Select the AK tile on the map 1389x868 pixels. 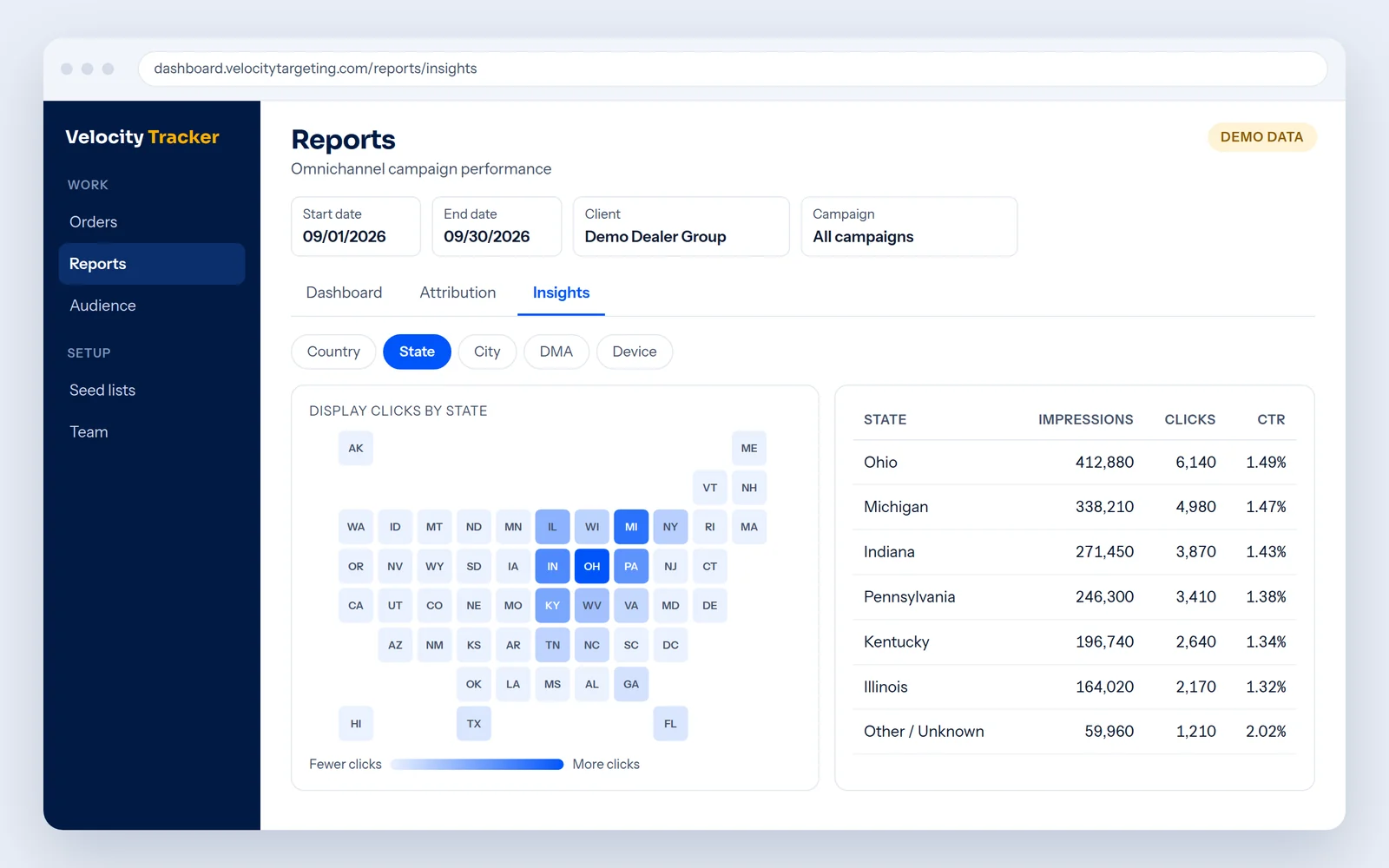click(x=356, y=449)
